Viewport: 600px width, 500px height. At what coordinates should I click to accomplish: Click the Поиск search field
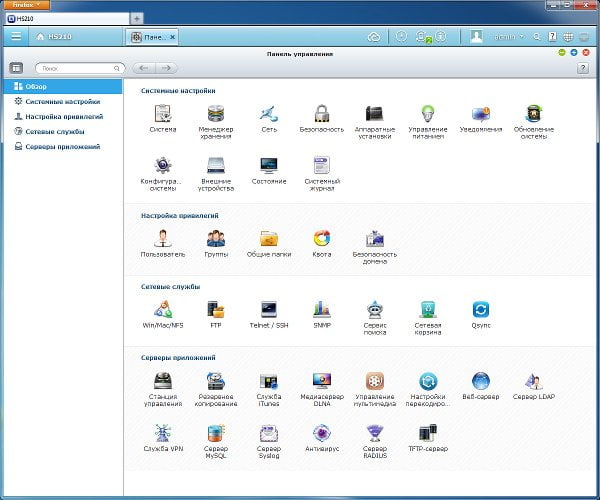pyautogui.click(x=80, y=68)
